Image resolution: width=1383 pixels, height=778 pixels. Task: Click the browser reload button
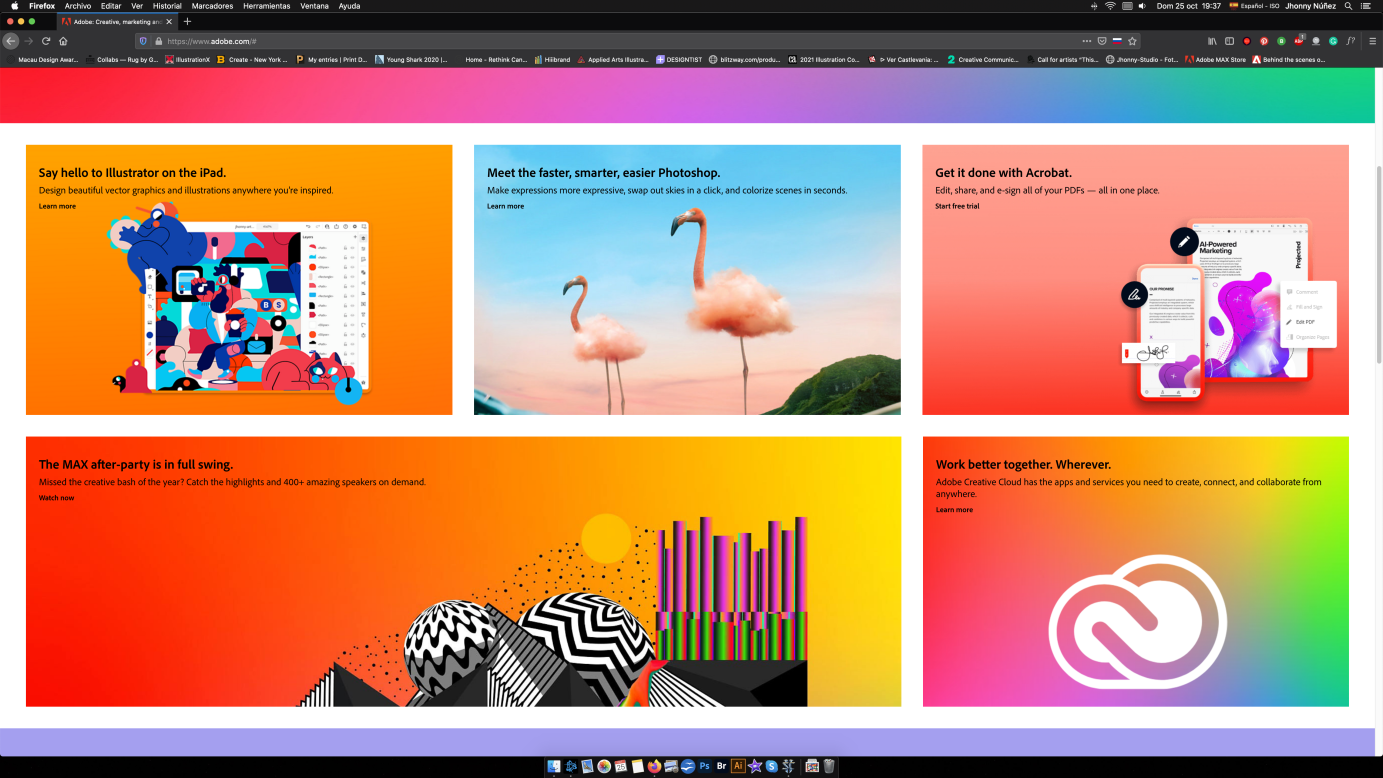click(x=46, y=41)
